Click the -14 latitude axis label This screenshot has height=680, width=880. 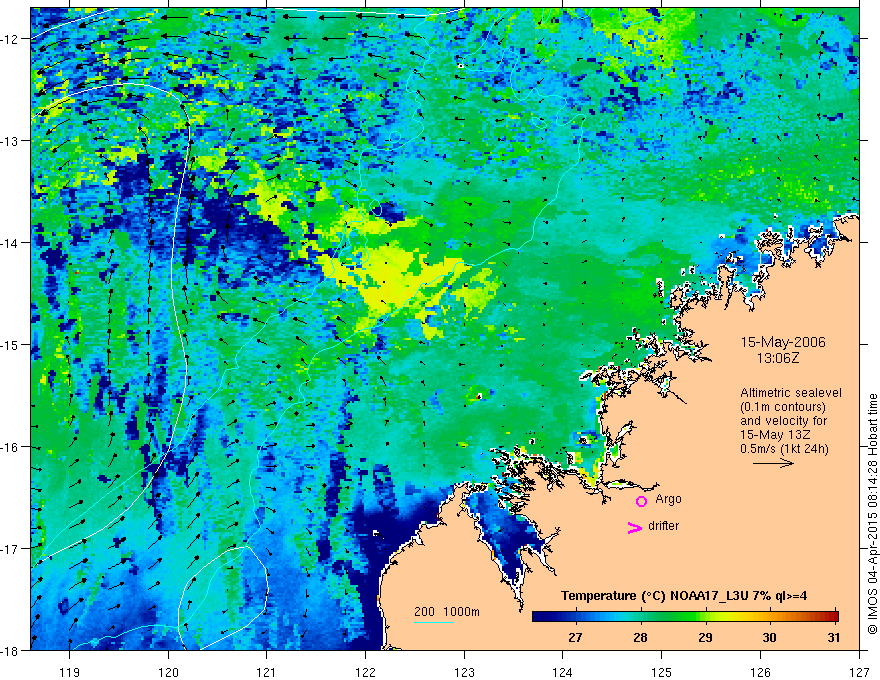tap(11, 243)
